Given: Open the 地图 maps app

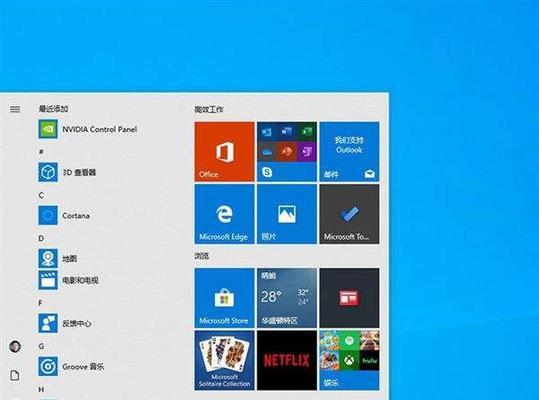Looking at the screenshot, I should point(58,258).
